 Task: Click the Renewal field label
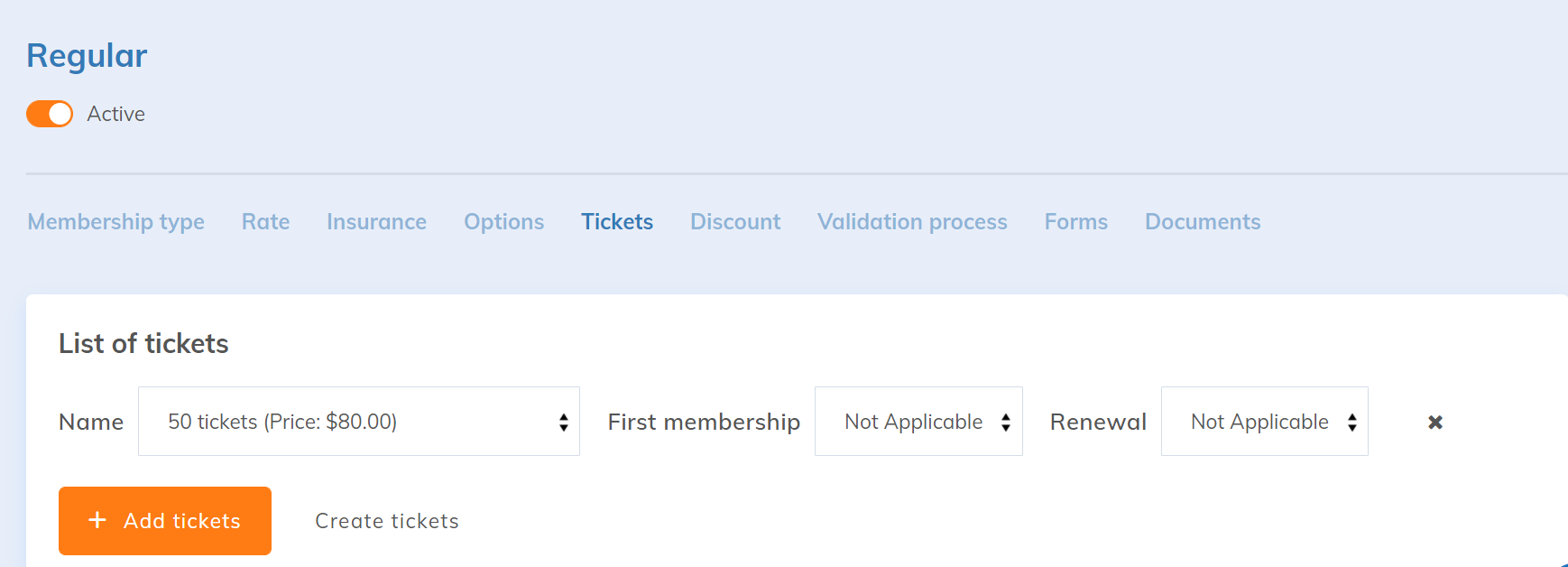(x=1098, y=422)
